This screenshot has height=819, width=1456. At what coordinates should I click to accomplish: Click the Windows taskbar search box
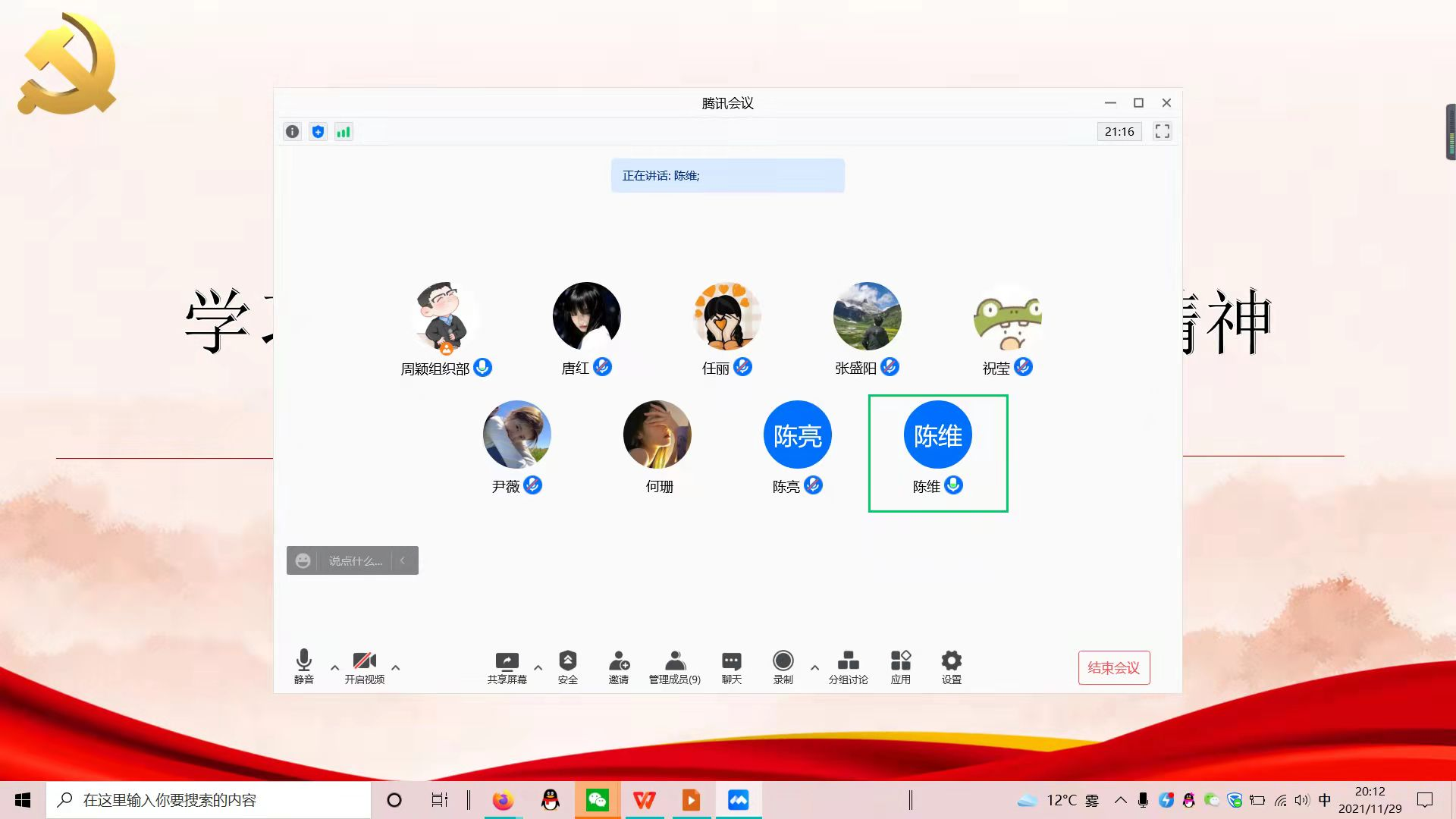click(209, 800)
